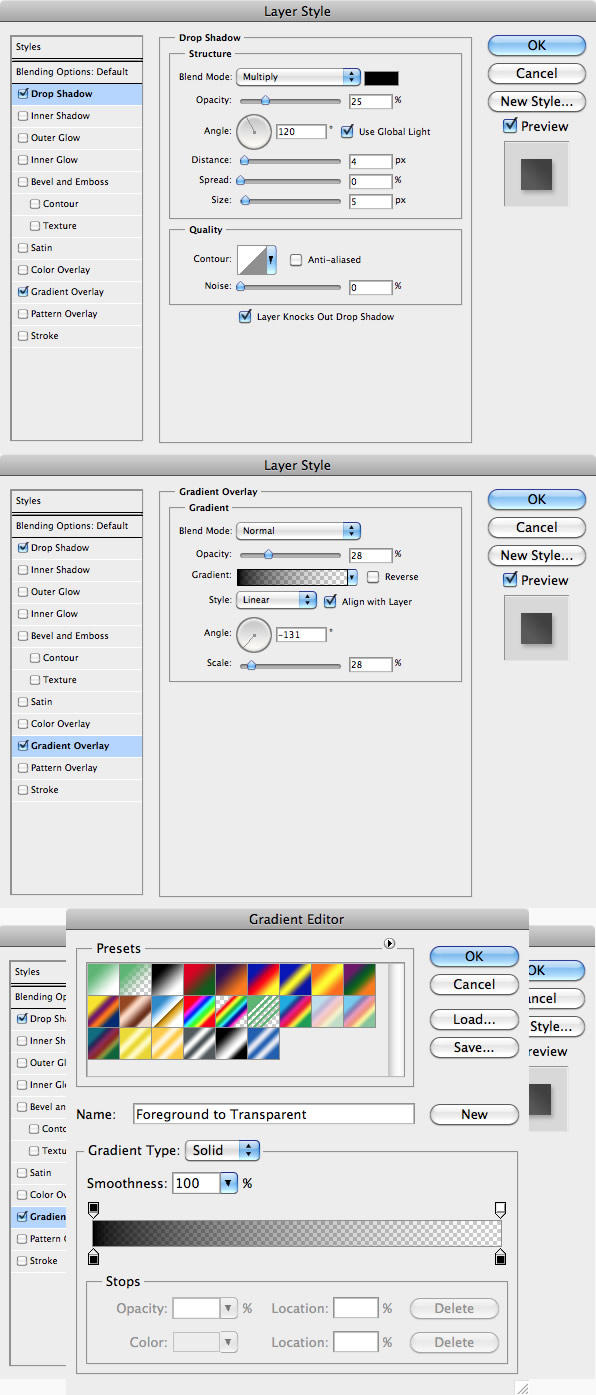596x1395 pixels.
Task: Click the Drop Shadow Opacity slider
Action: 289,100
